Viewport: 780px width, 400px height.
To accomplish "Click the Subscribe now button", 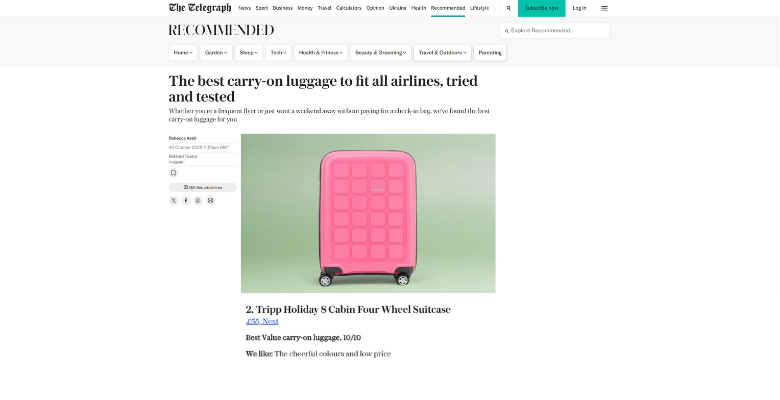I will (541, 8).
